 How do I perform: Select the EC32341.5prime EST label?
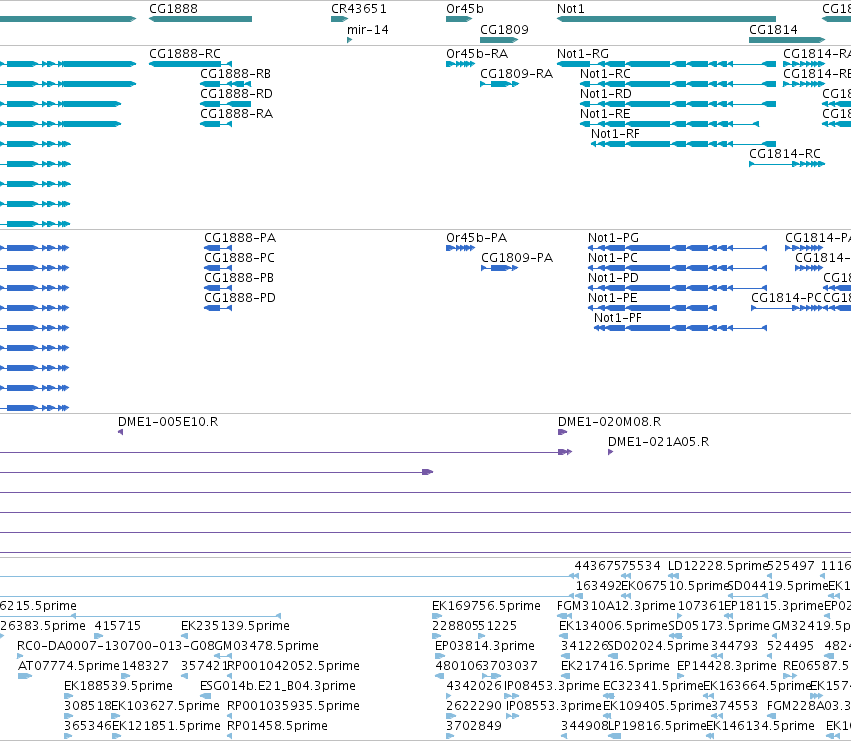[653, 686]
